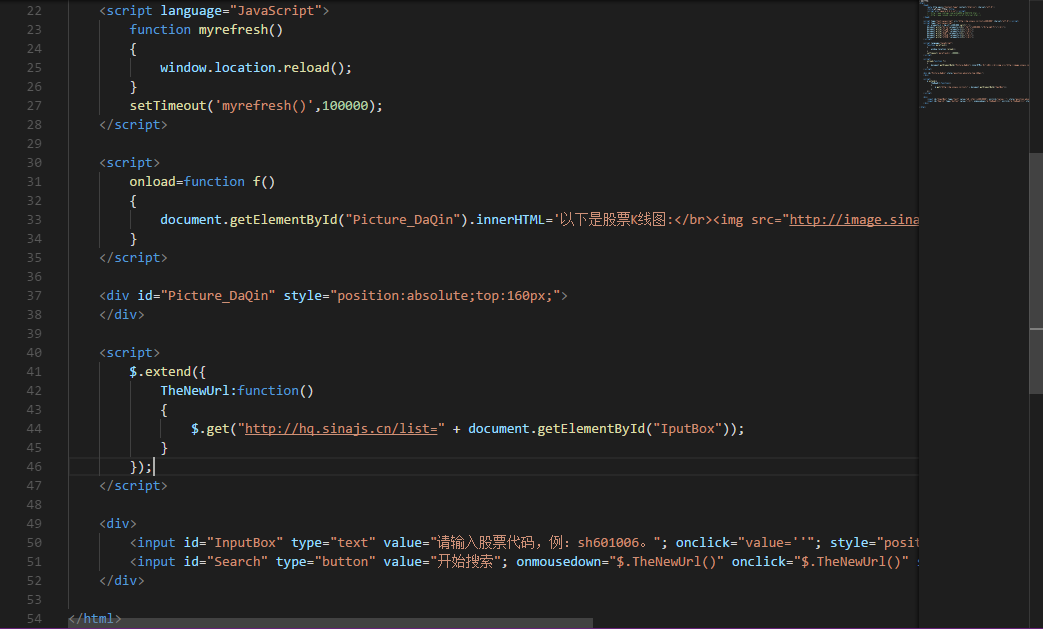Click line number 22 in the gutter
1043x629 pixels.
[34, 11]
